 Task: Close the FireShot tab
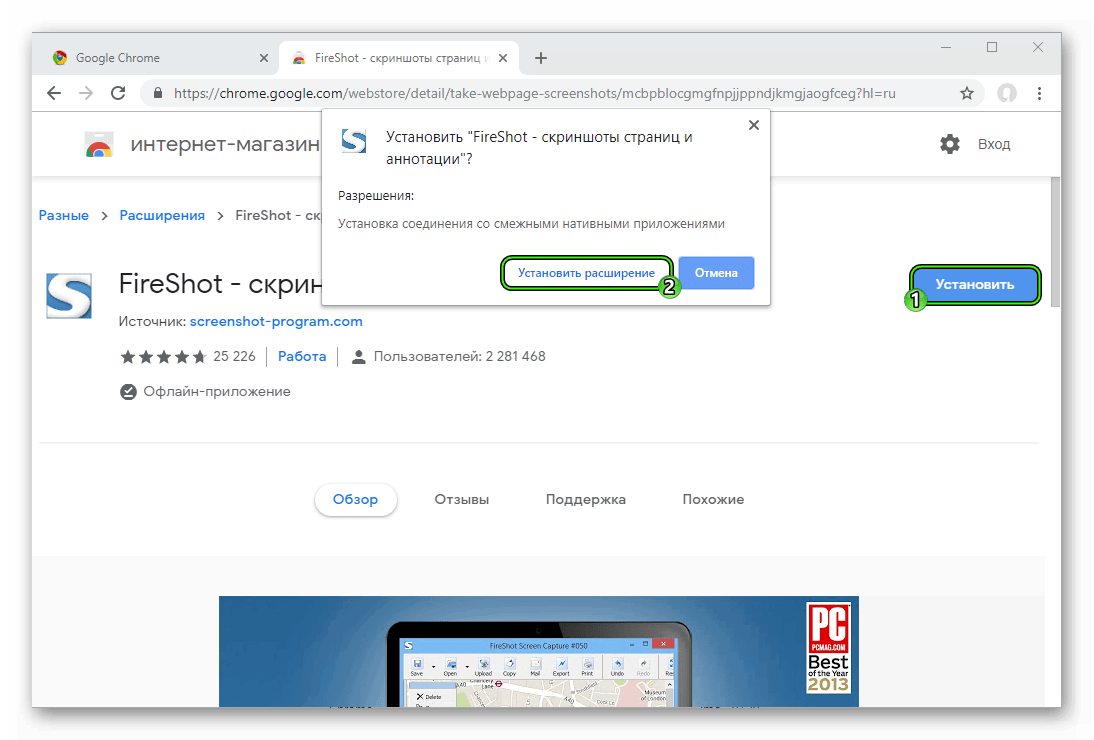(502, 58)
